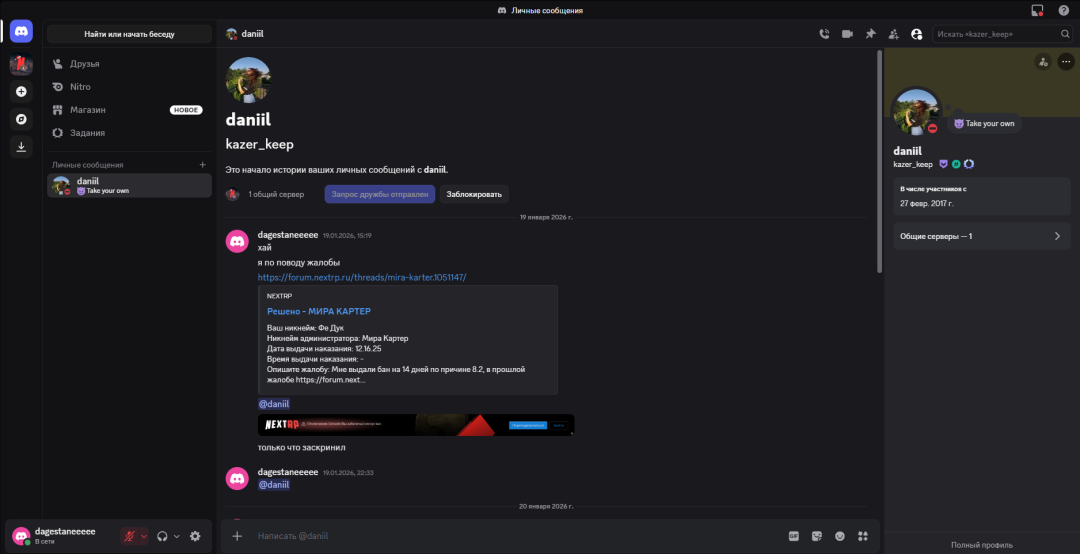
Task: Start a video call
Action: pos(847,34)
